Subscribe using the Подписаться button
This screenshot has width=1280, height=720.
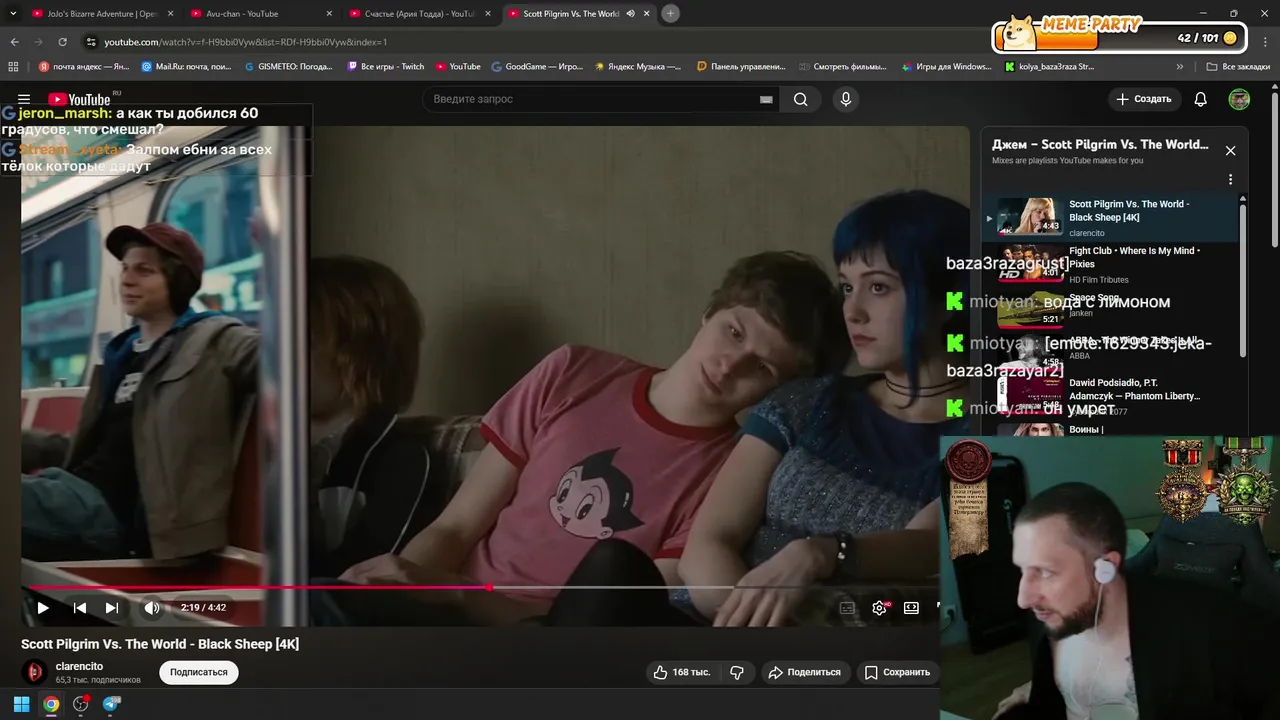tap(198, 672)
